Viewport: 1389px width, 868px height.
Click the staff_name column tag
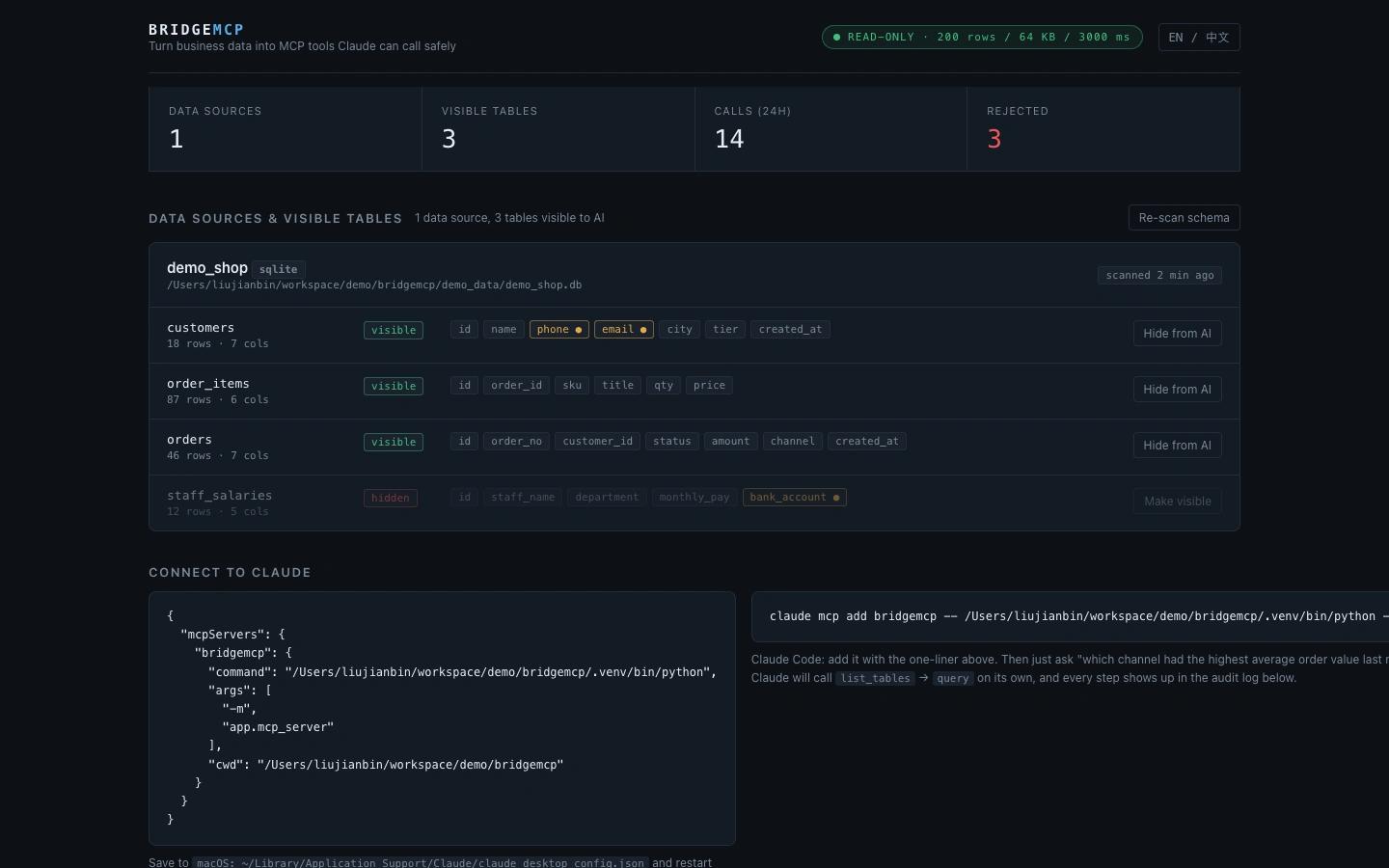[523, 498]
